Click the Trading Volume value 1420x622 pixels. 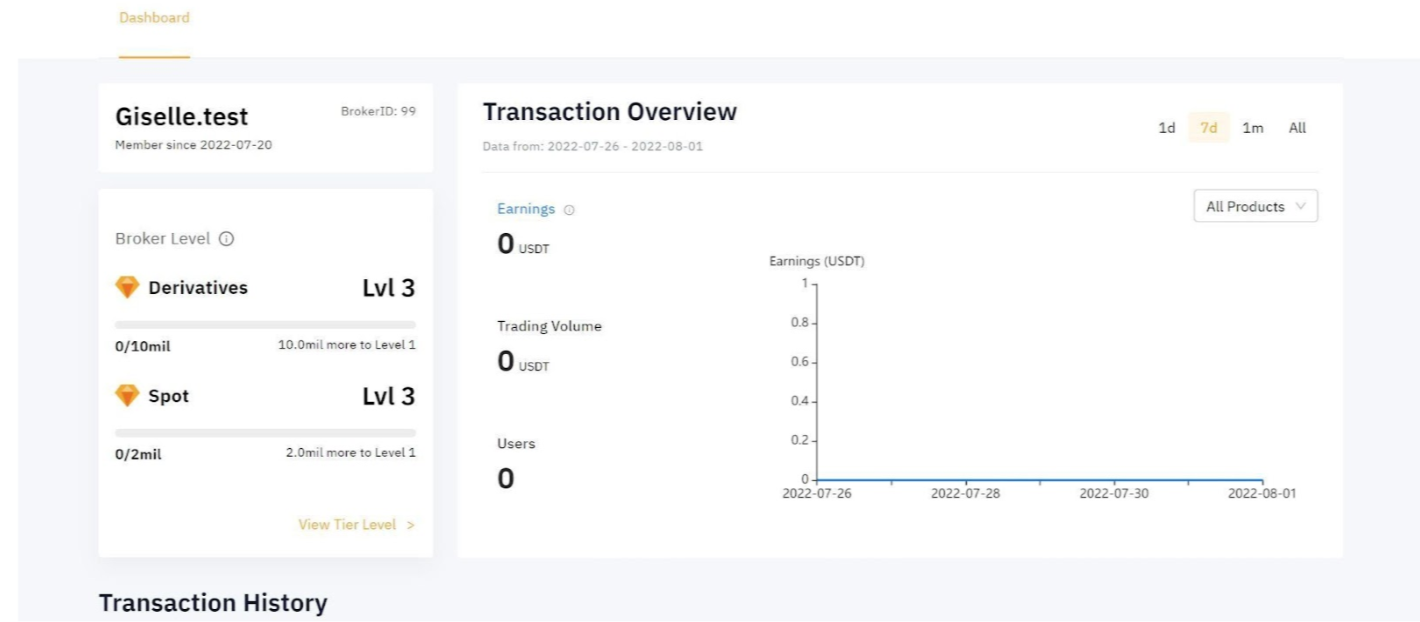(506, 362)
